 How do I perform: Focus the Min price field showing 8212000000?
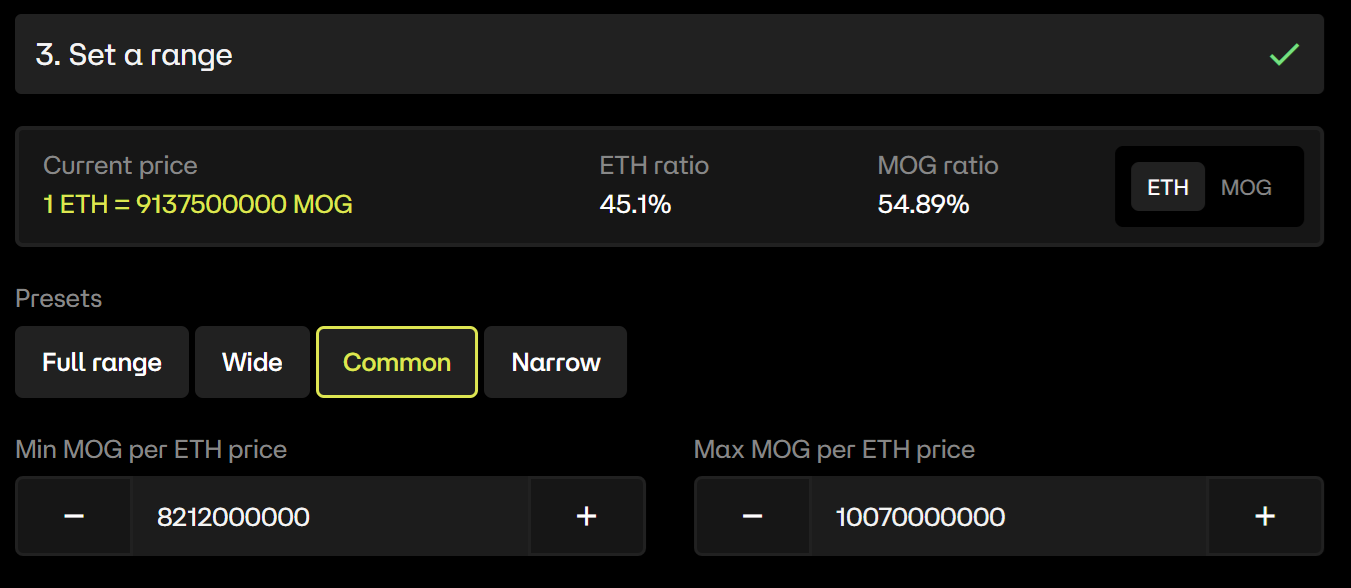tap(330, 516)
